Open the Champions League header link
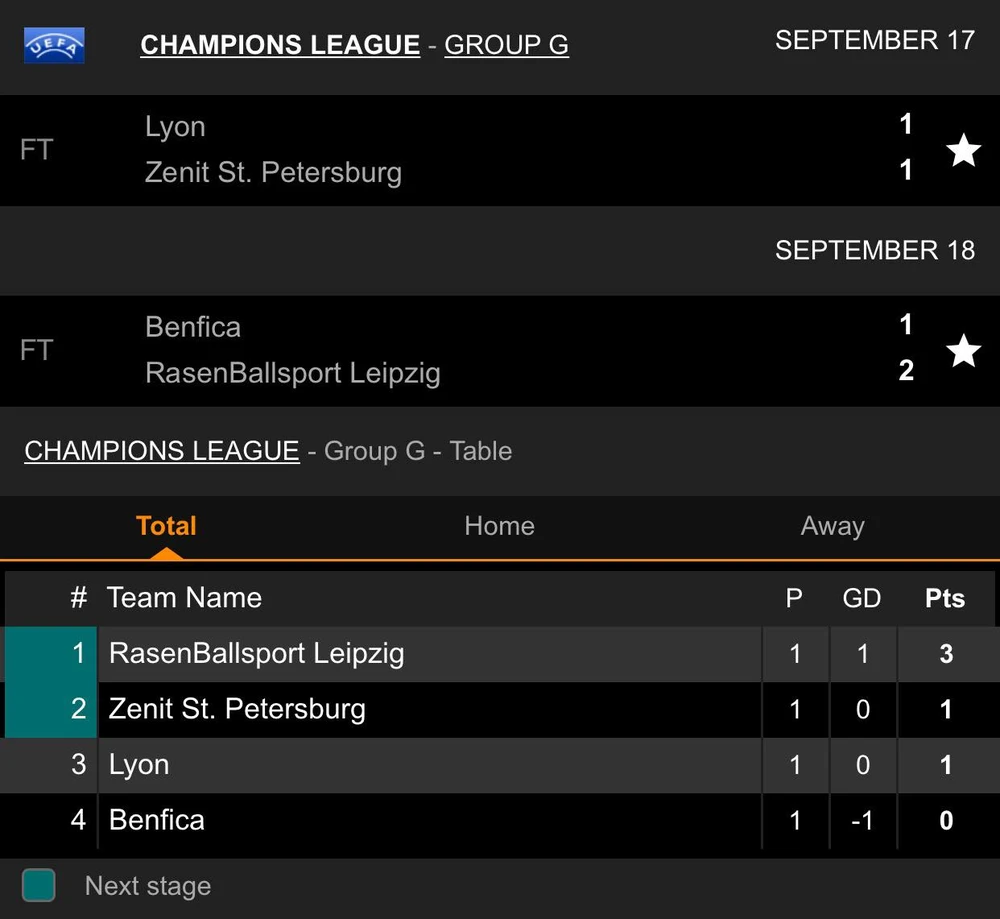1000x919 pixels. click(280, 45)
